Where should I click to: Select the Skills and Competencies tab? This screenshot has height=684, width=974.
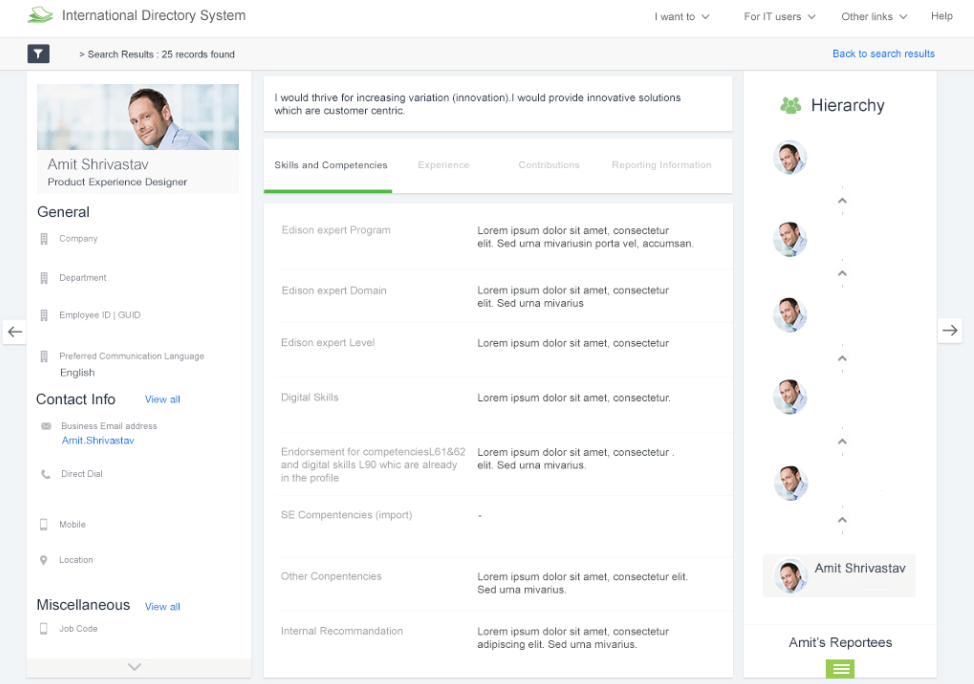click(330, 165)
